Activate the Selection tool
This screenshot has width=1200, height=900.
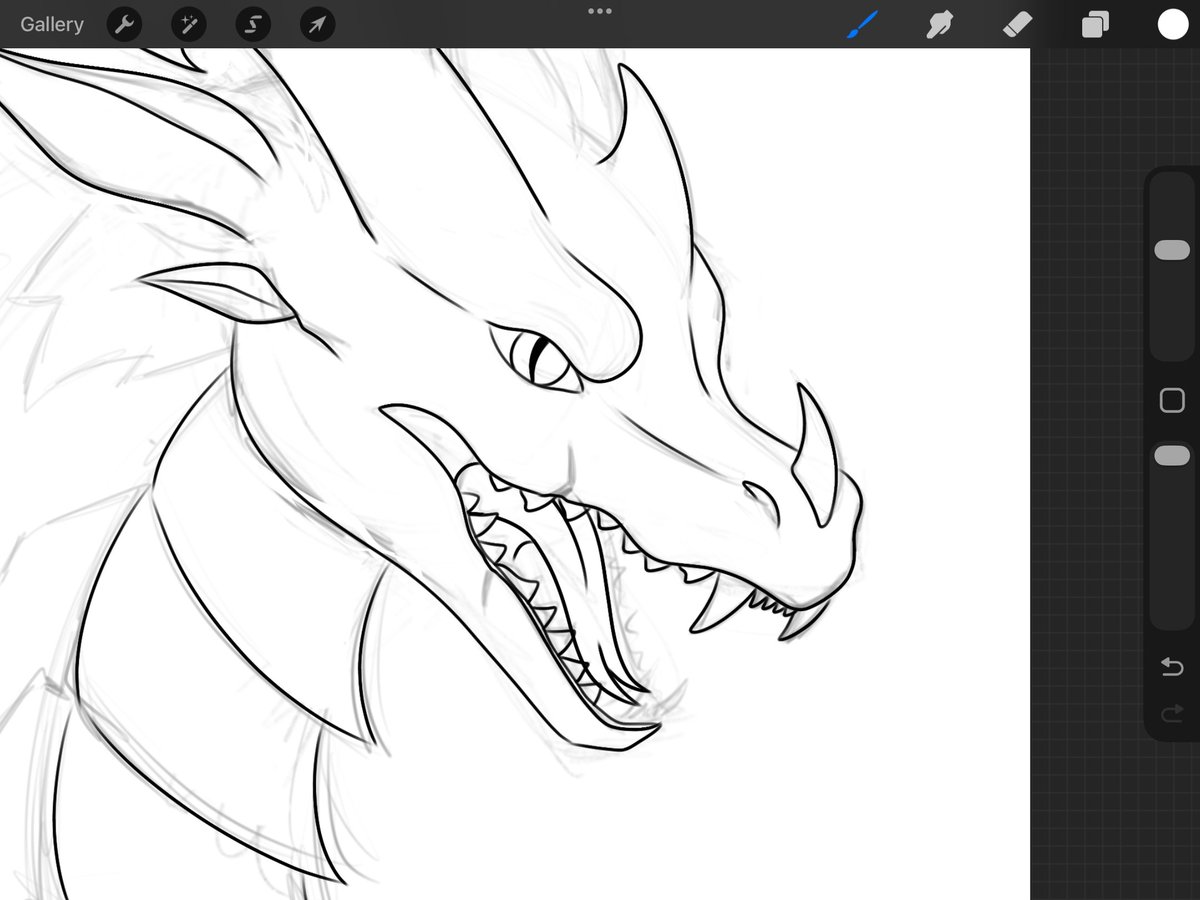coord(253,25)
